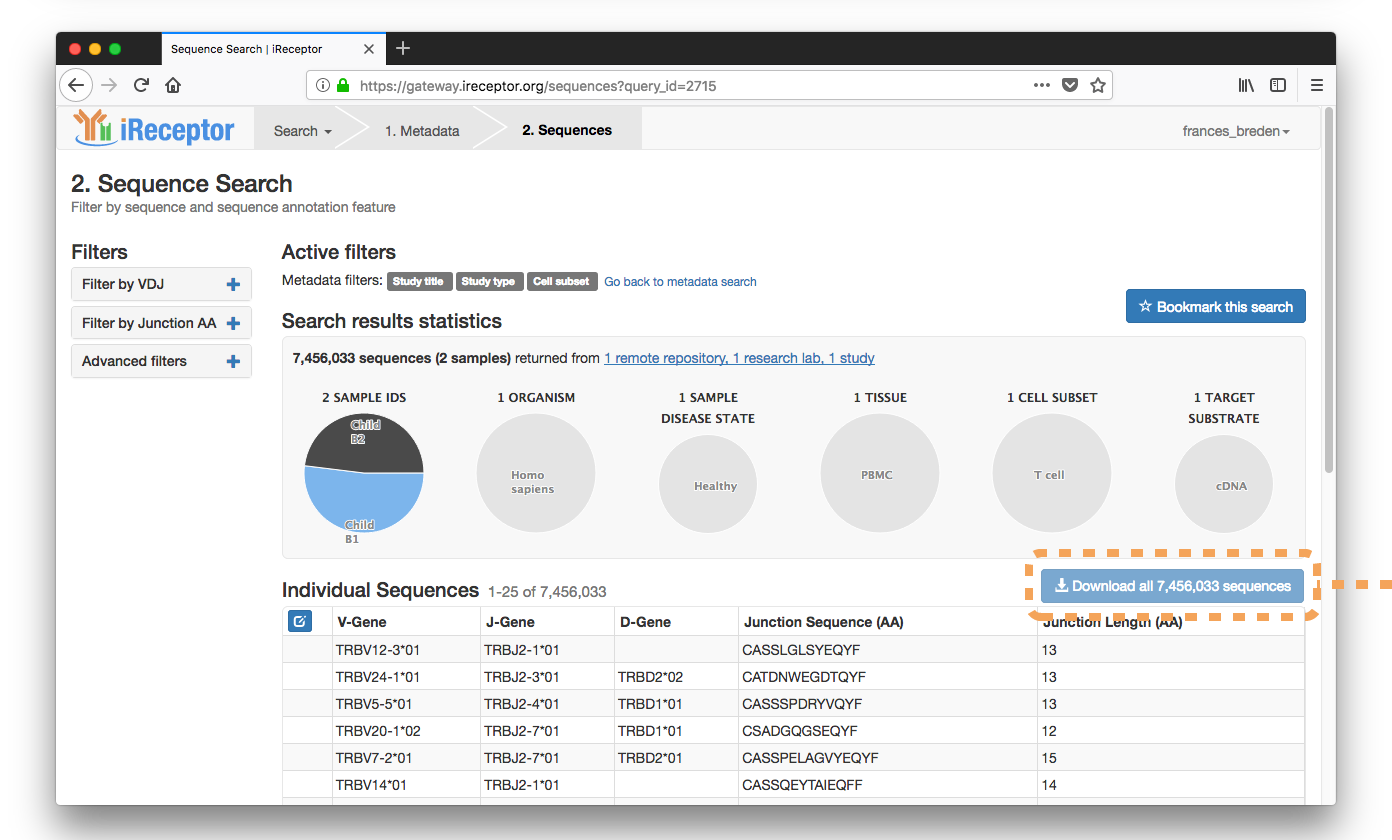Click the T cell subset circle
The image size is (1392, 840).
pyautogui.click(x=1052, y=473)
